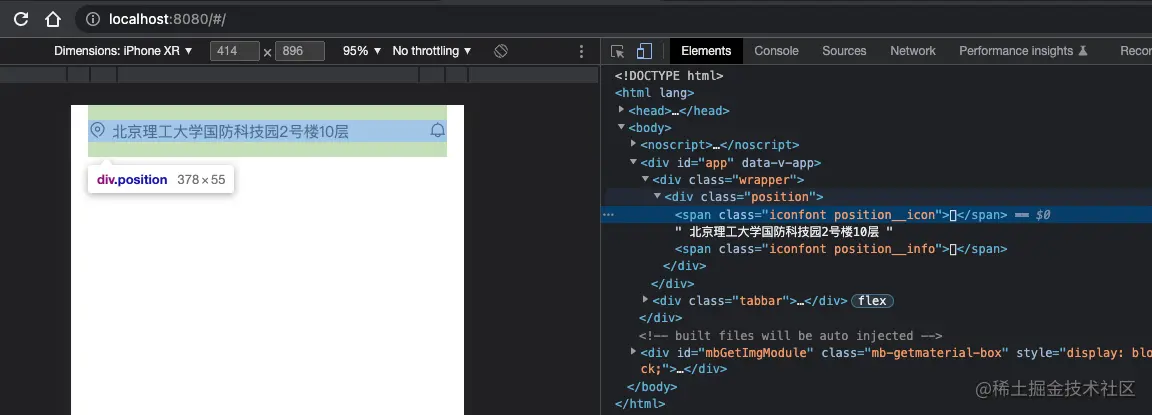Image resolution: width=1152 pixels, height=415 pixels.
Task: Go to the browser home page icon
Action: point(53,20)
